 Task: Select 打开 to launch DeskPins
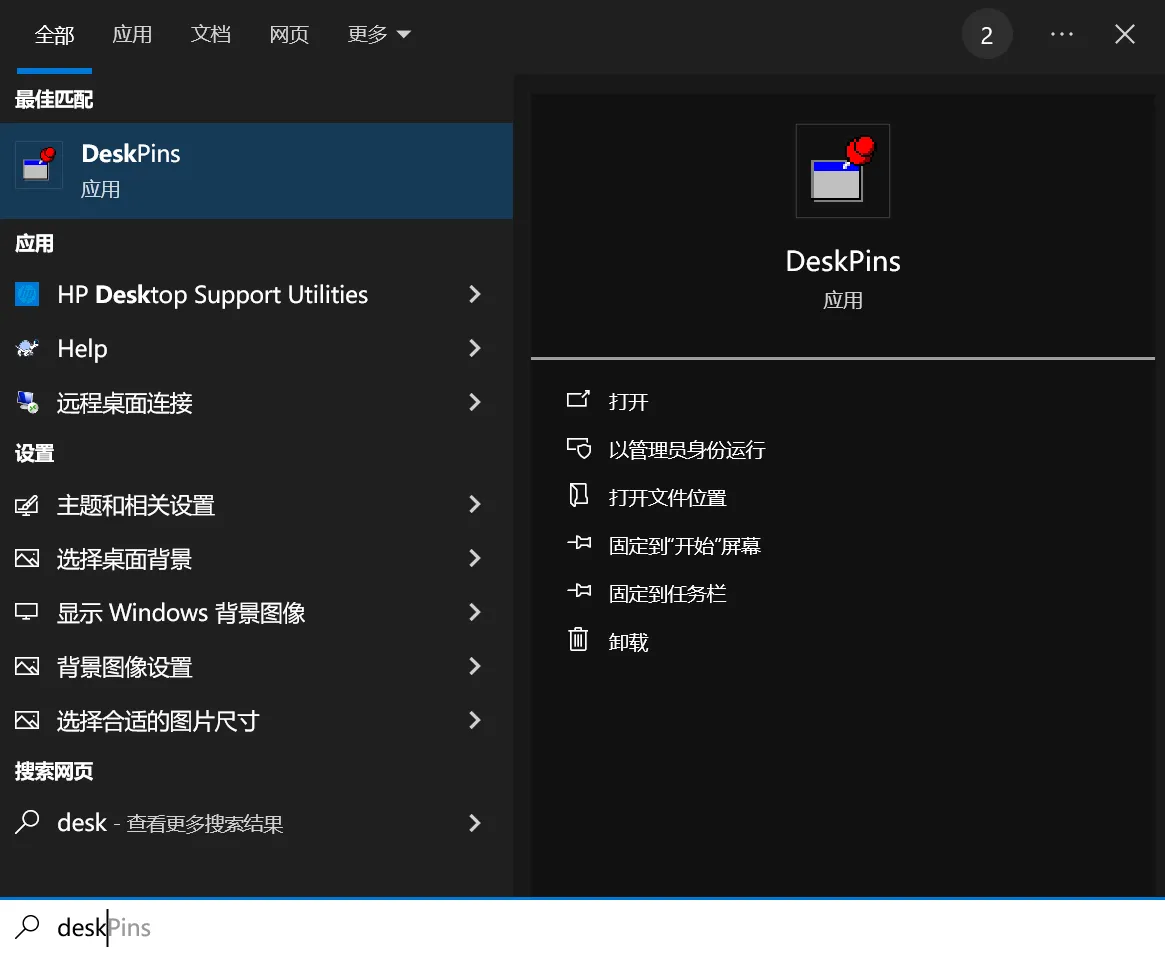click(x=629, y=402)
